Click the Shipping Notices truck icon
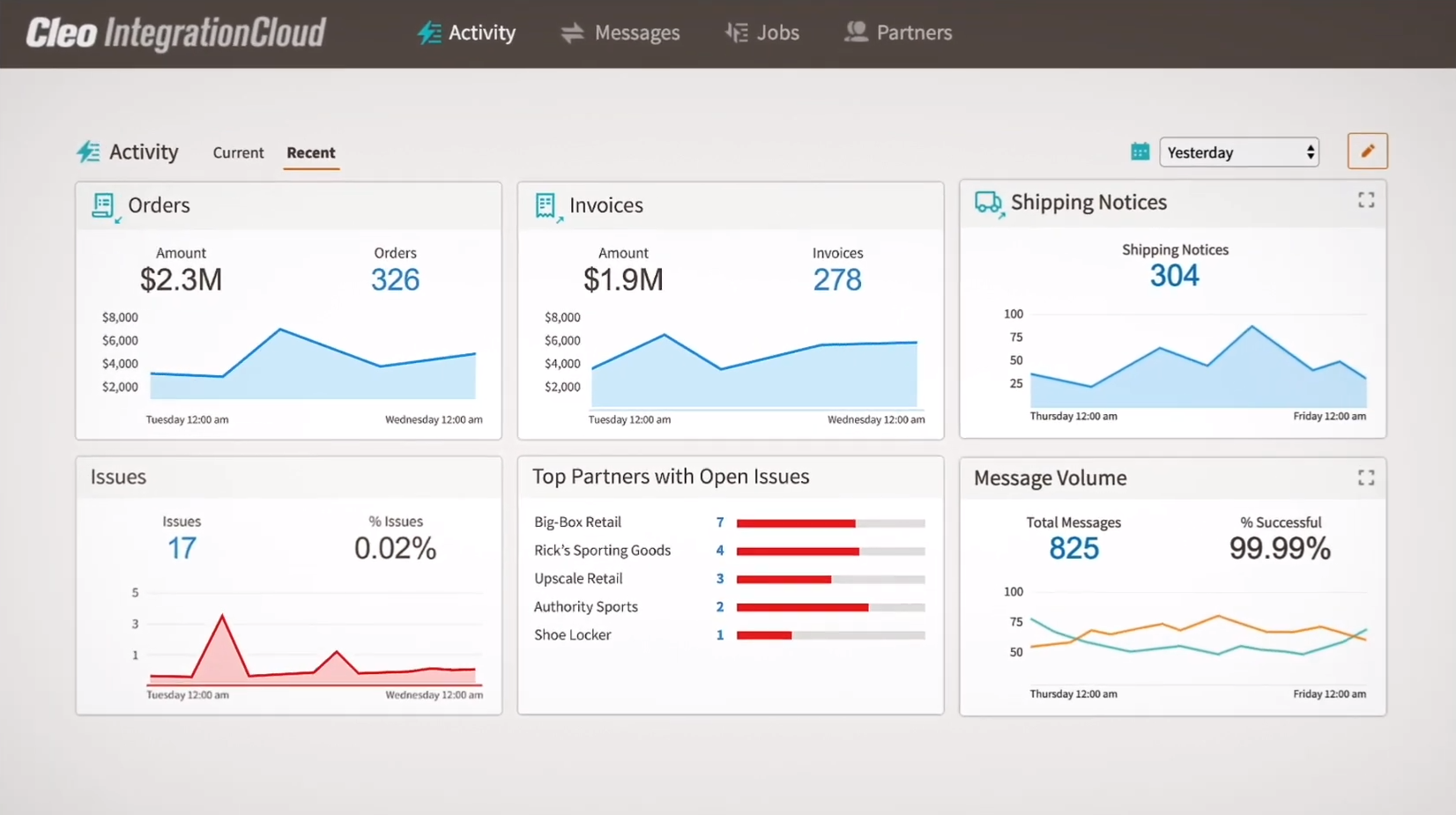This screenshot has width=1456, height=815. [989, 204]
